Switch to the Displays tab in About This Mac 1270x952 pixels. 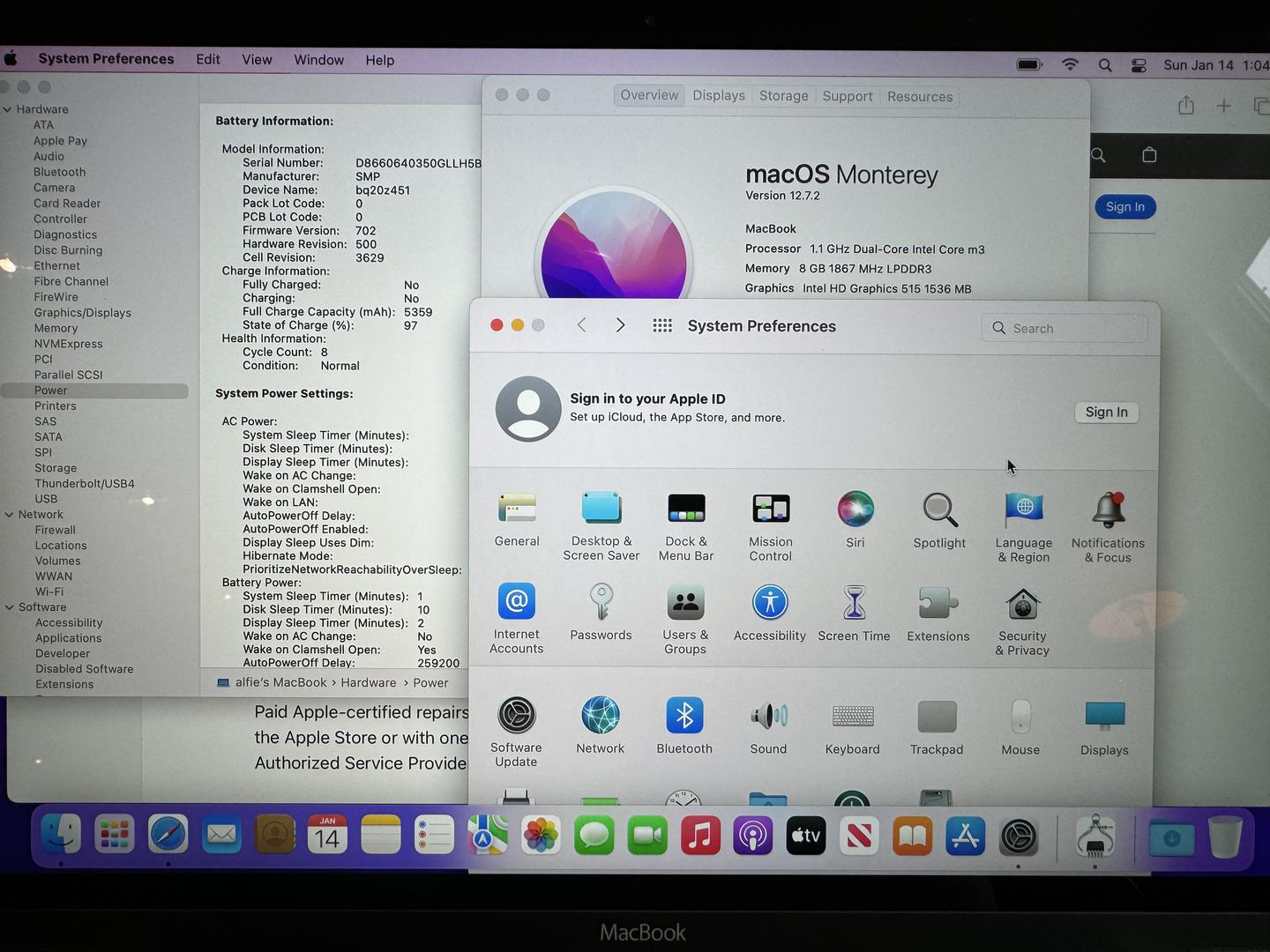point(719,96)
